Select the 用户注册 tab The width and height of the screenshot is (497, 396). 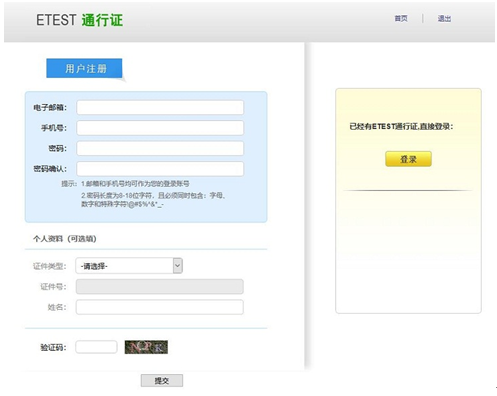[84, 68]
